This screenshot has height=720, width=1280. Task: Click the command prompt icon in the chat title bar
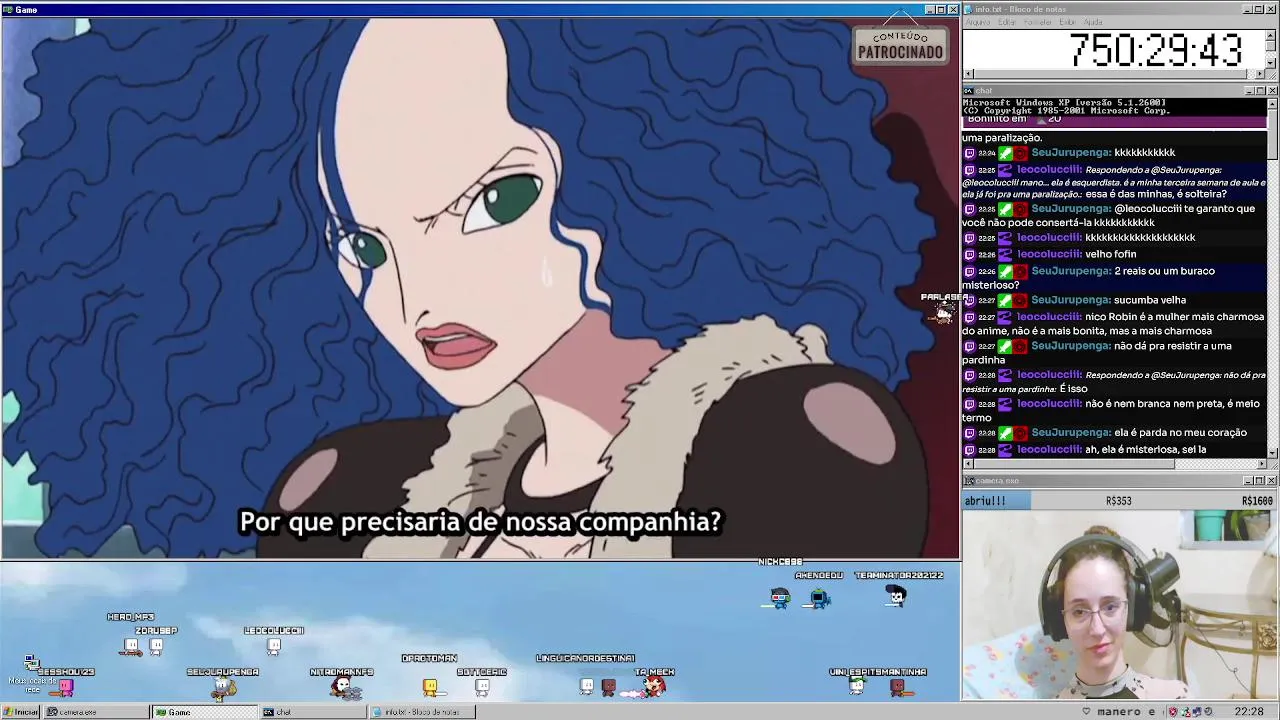pos(969,91)
